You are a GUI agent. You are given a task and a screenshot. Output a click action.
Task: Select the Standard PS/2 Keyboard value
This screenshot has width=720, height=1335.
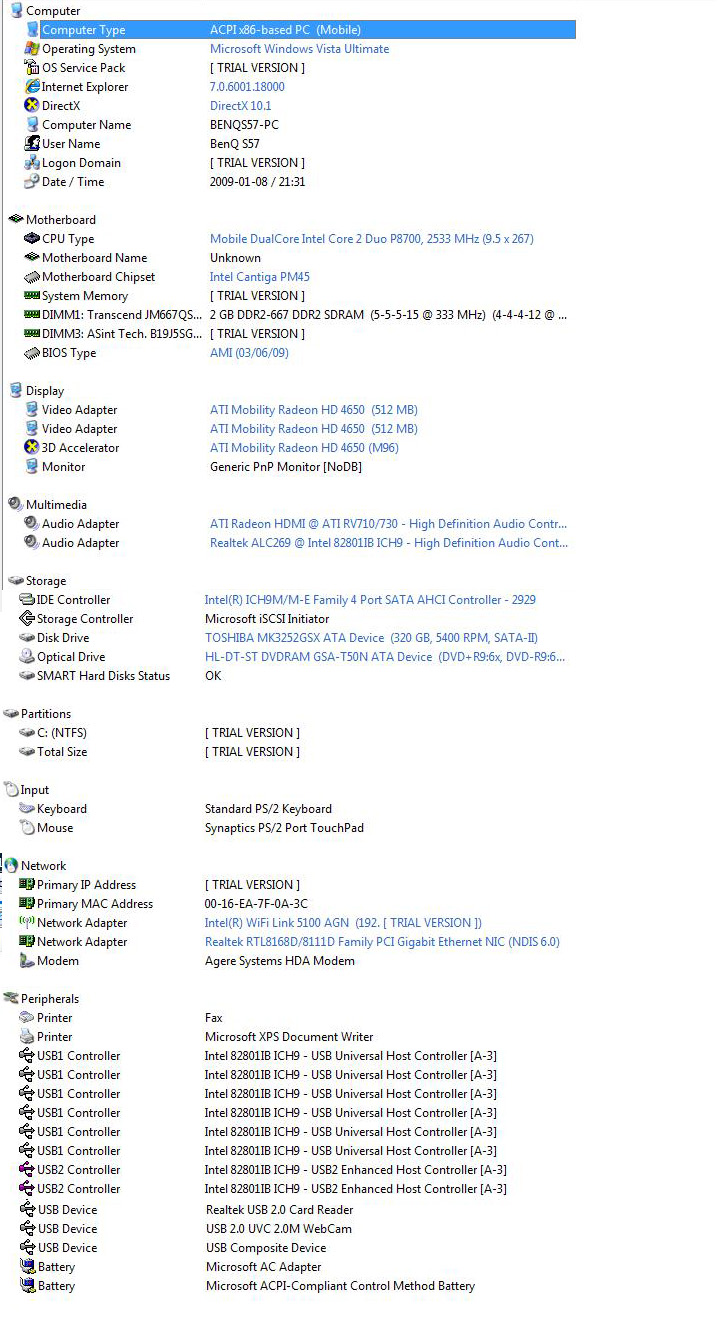[x=268, y=809]
